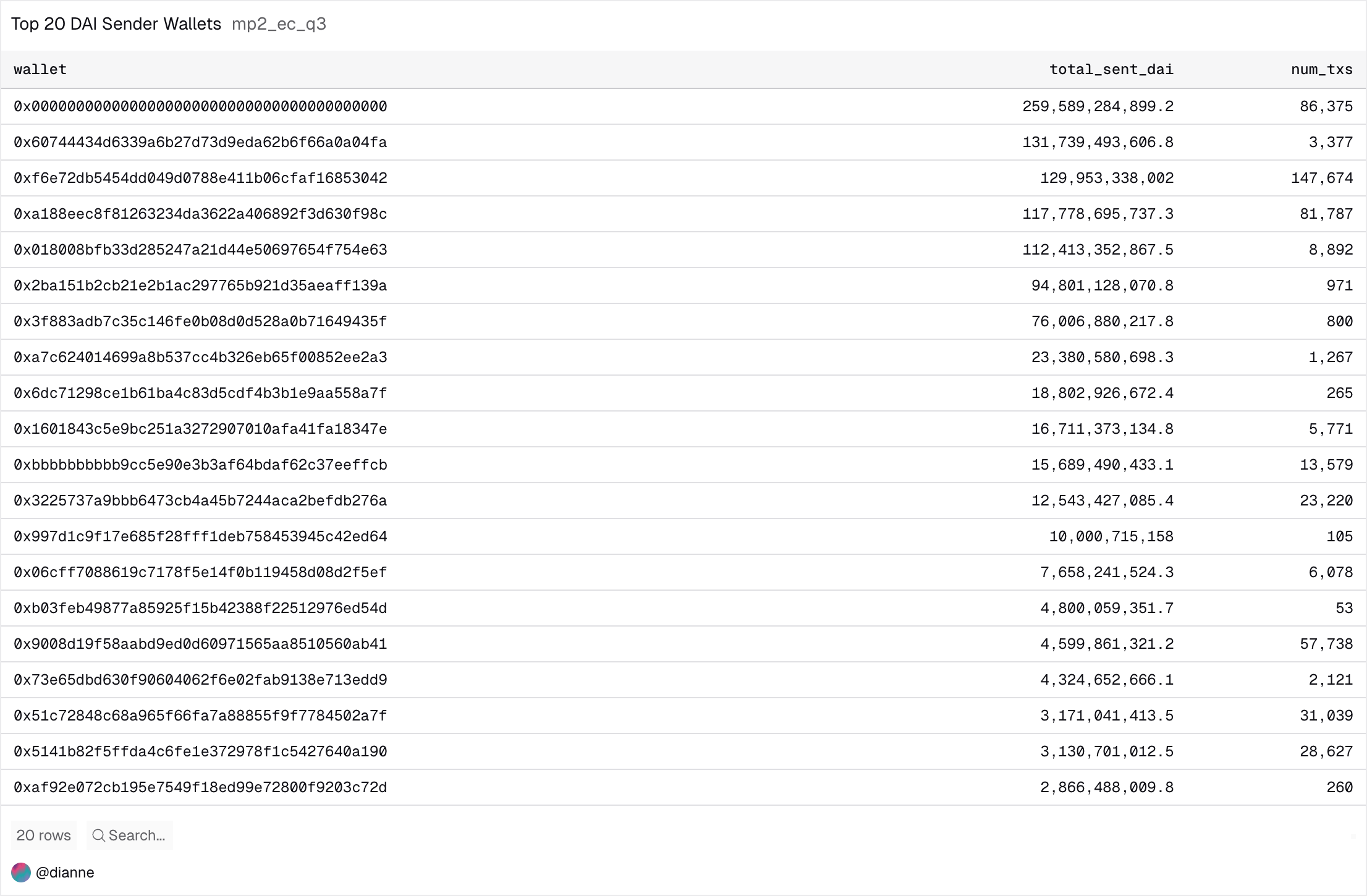Click the 20 rows counter
This screenshot has width=1367, height=896.
43,835
